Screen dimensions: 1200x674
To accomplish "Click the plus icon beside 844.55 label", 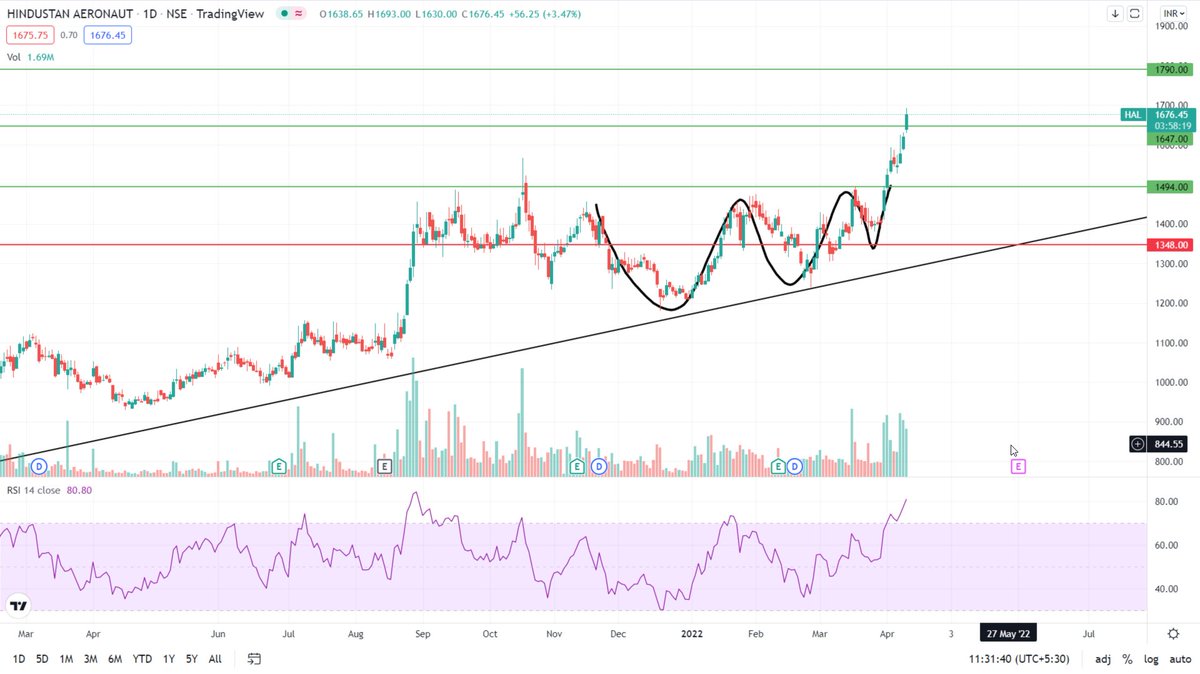I will (x=1138, y=443).
